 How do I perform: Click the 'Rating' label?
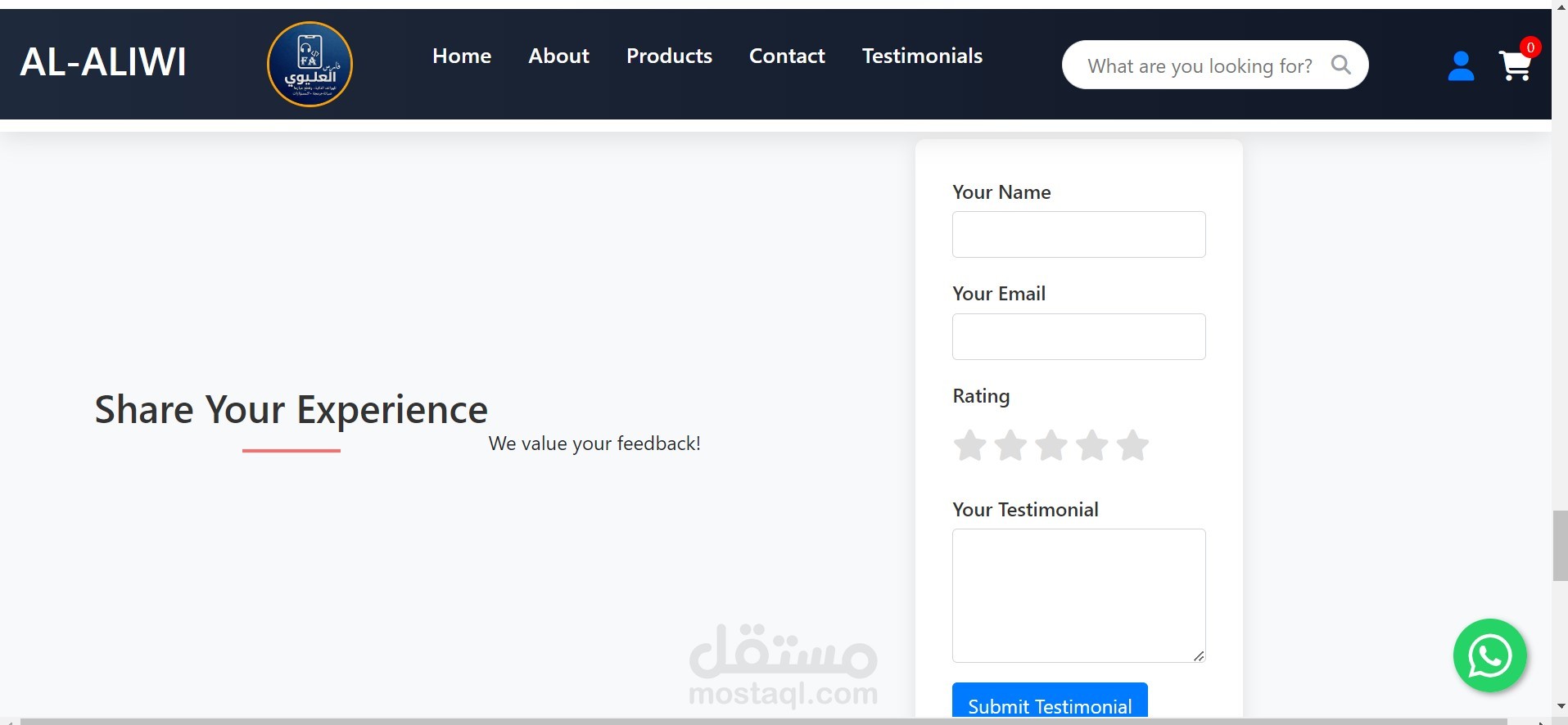981,396
